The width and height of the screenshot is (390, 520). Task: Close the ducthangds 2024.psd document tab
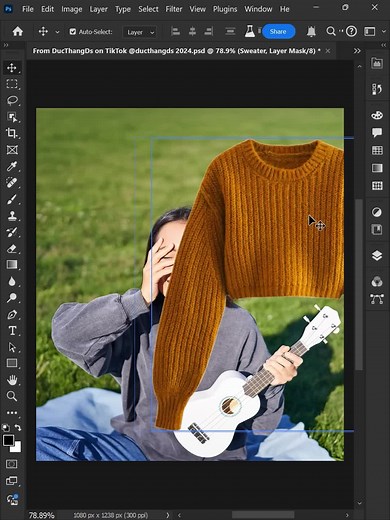(x=328, y=51)
